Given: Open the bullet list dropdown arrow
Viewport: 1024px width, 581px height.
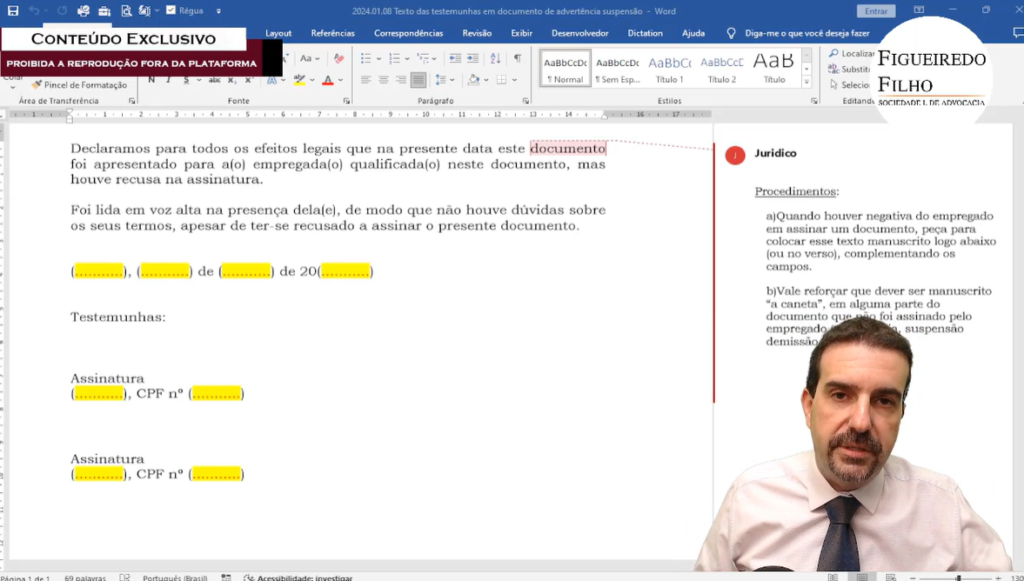Looking at the screenshot, I should [x=379, y=59].
